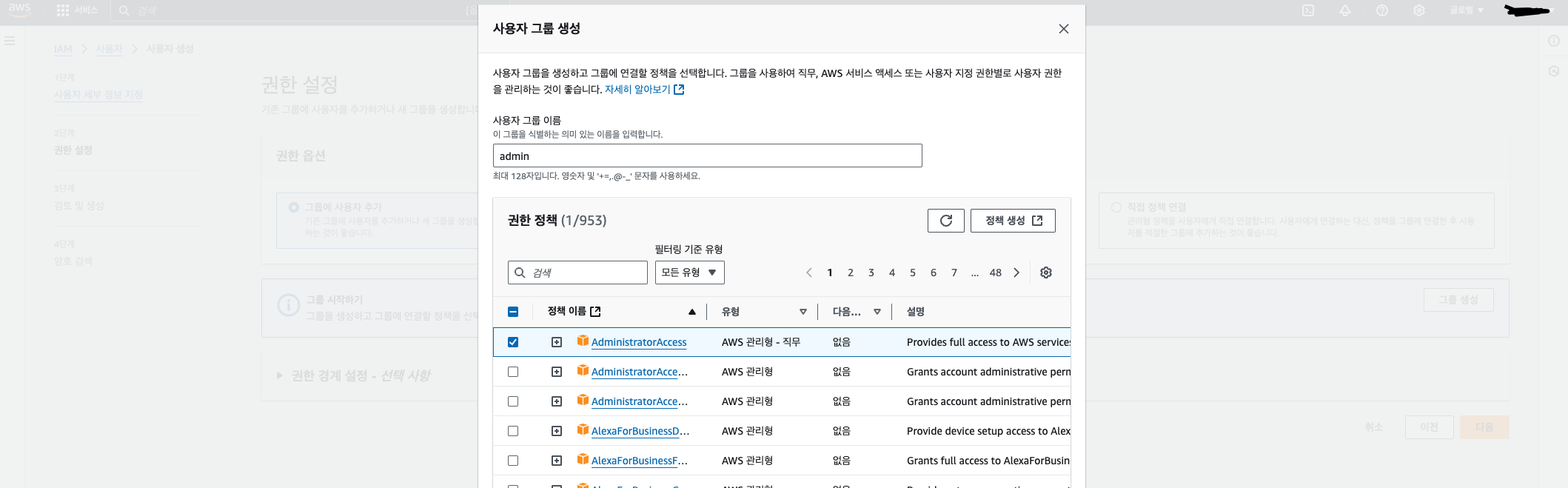Click 취소 in the background page footer
The image size is (1568, 488).
(1374, 427)
